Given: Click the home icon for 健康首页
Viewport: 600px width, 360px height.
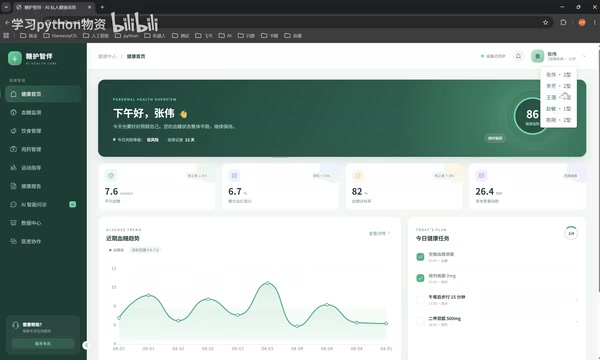Looking at the screenshot, I should point(13,94).
